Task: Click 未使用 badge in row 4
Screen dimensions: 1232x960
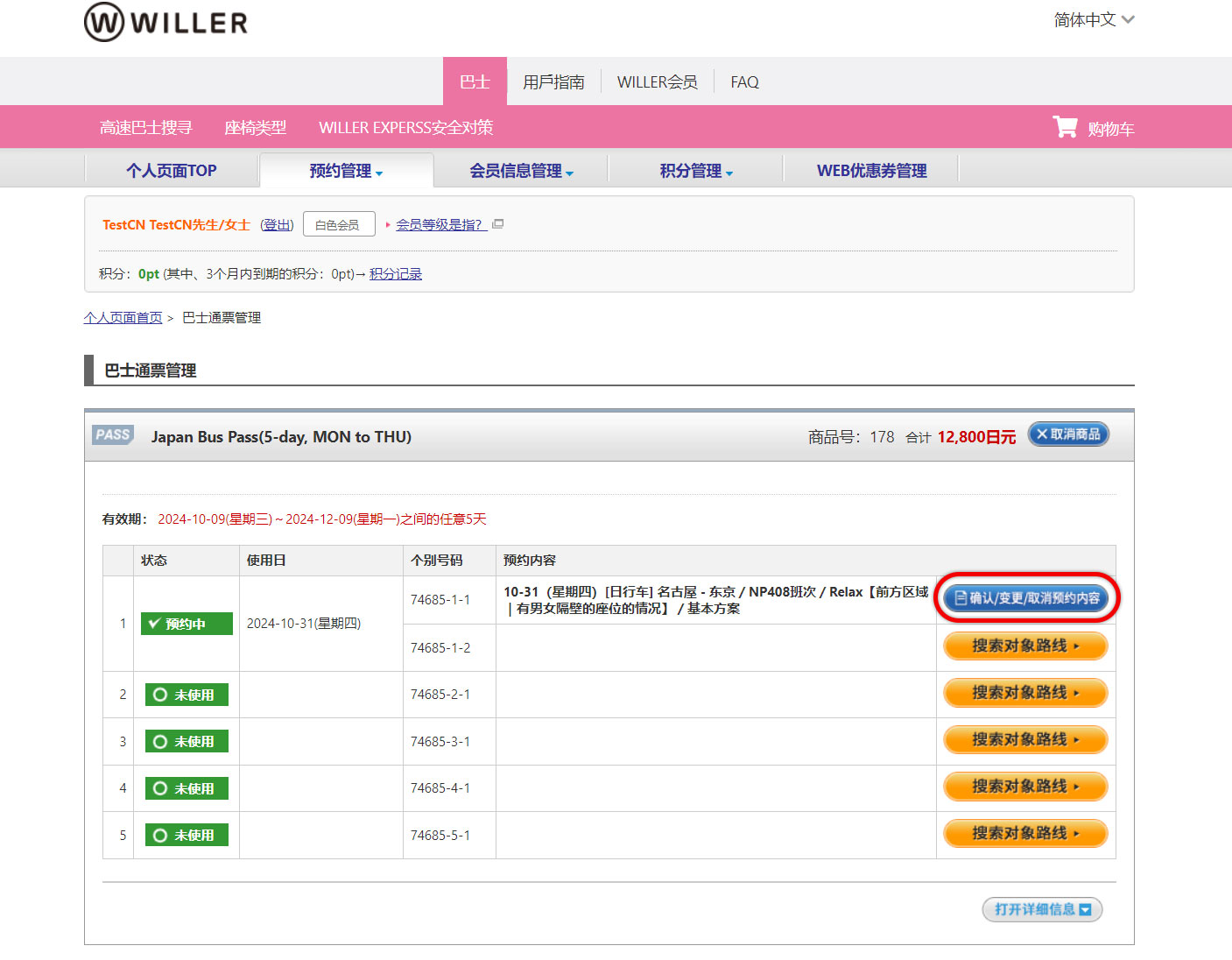Action: (187, 788)
